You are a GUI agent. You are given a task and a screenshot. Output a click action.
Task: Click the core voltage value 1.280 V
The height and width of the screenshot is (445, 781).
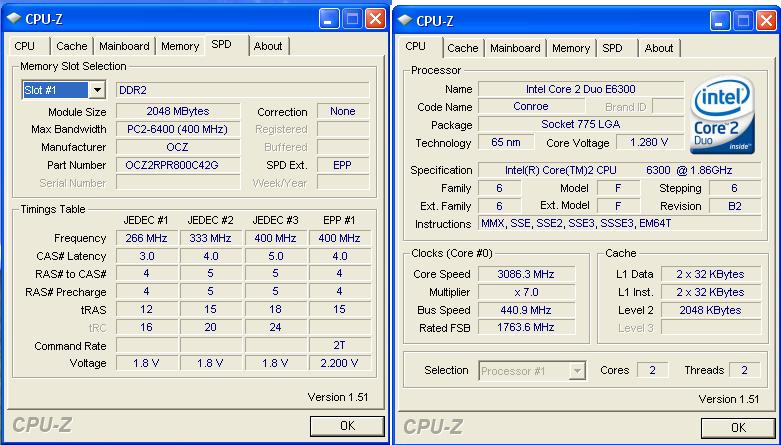pos(650,142)
